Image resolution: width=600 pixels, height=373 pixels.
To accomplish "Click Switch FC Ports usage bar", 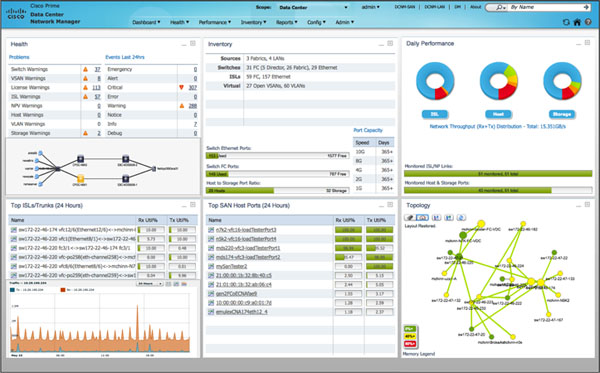I will pyautogui.click(x=277, y=174).
